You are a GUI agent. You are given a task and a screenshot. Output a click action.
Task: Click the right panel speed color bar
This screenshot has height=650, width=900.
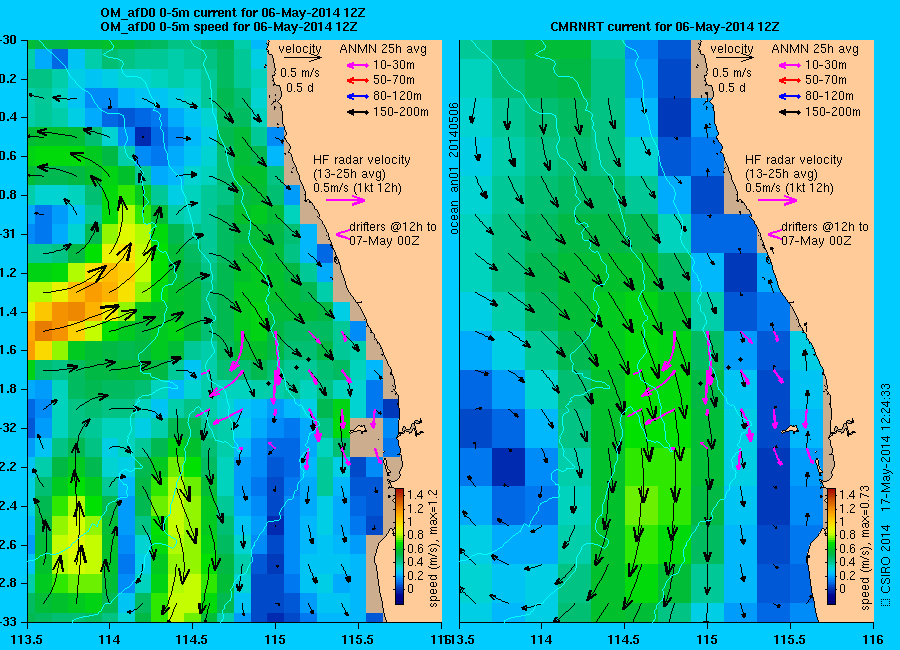pos(831,546)
